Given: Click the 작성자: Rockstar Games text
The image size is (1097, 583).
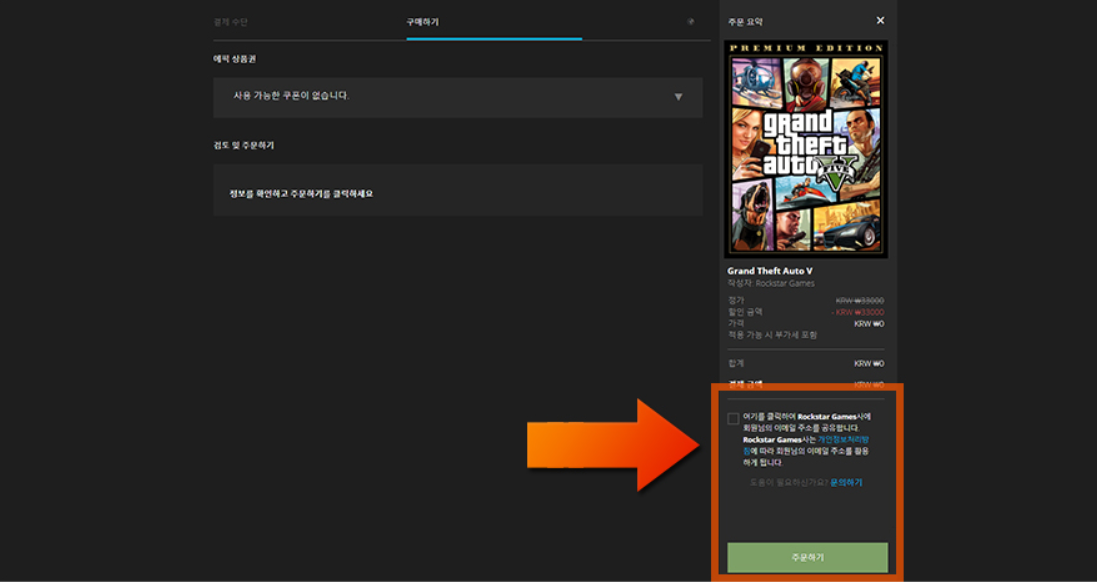Looking at the screenshot, I should (x=771, y=283).
